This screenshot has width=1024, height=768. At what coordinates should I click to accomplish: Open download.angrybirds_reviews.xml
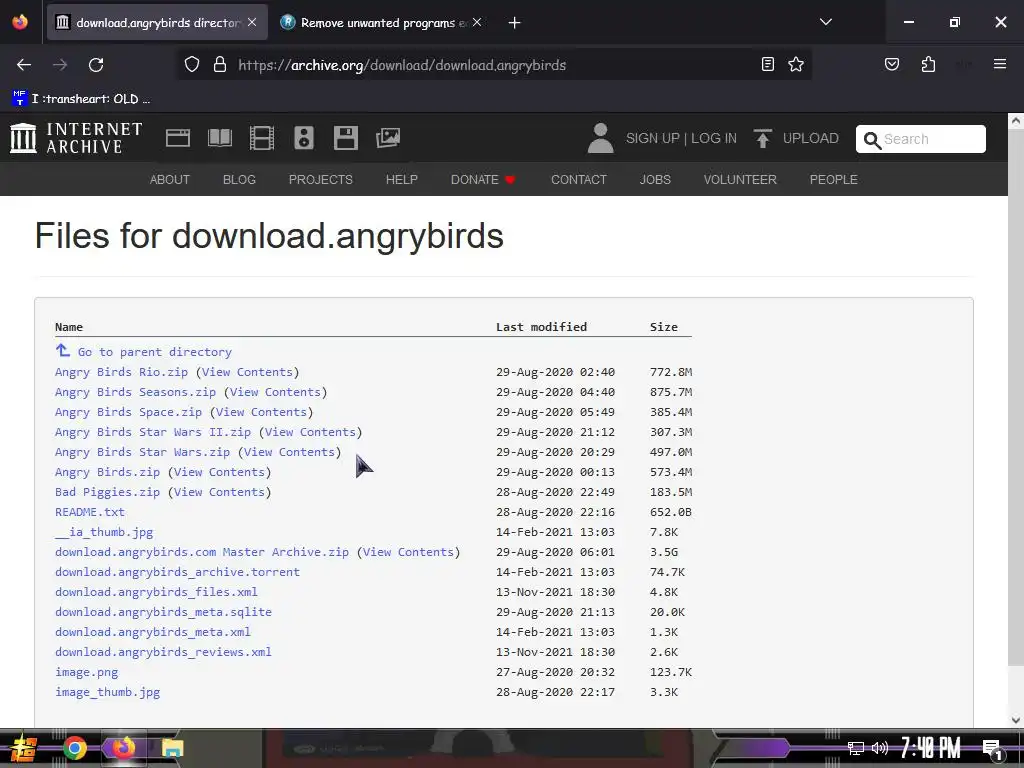[x=163, y=652]
